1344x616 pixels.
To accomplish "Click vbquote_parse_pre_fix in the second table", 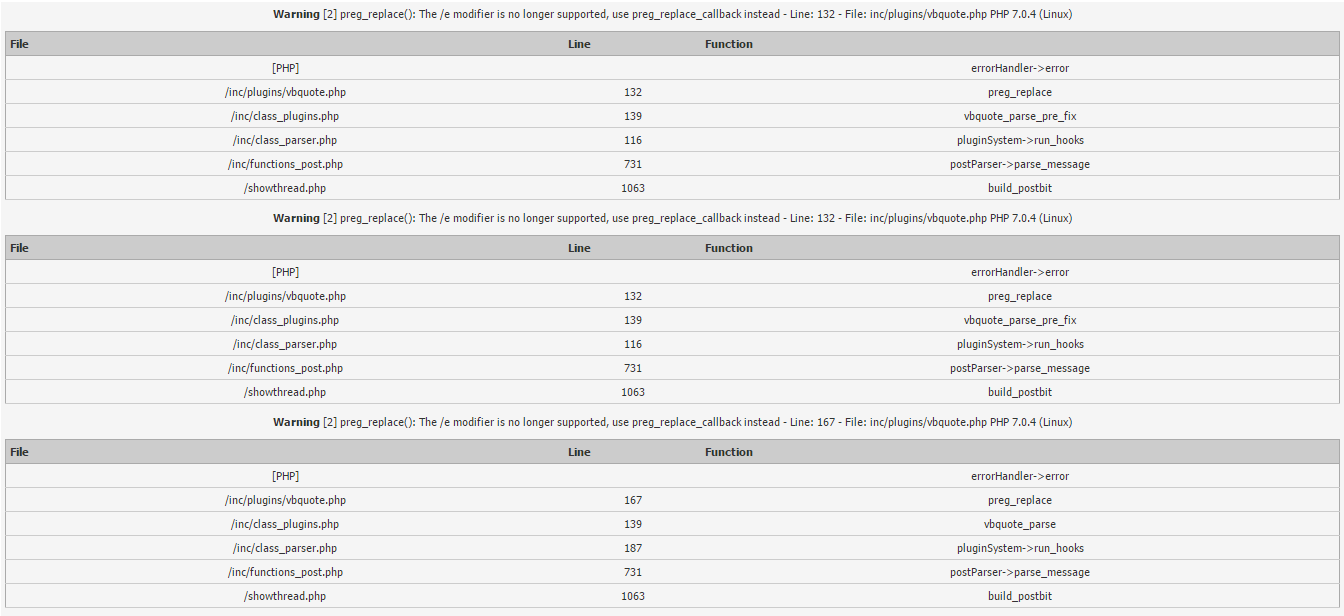I will pyautogui.click(x=1019, y=320).
